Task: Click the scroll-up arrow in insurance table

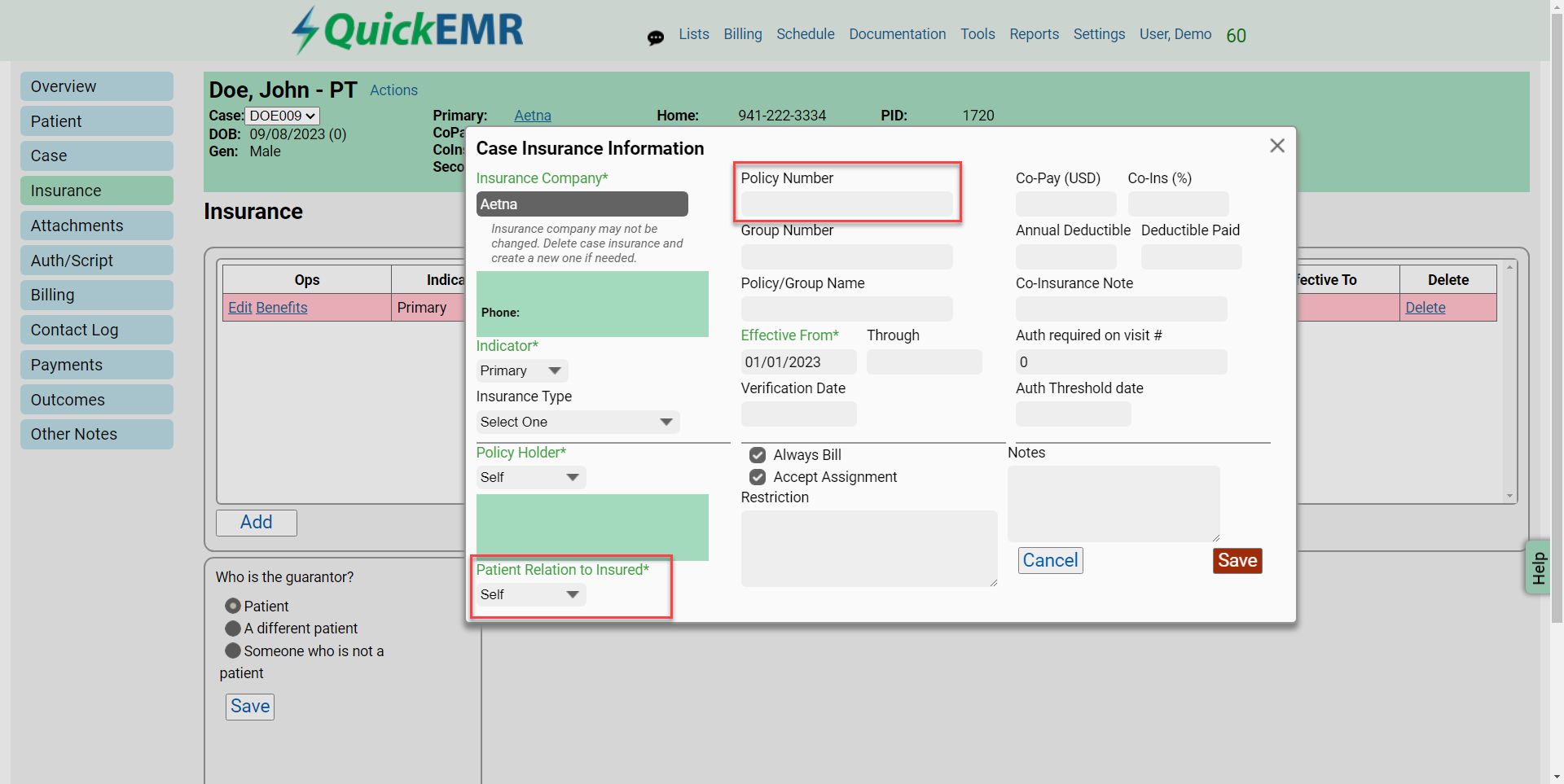Action: [x=1509, y=268]
